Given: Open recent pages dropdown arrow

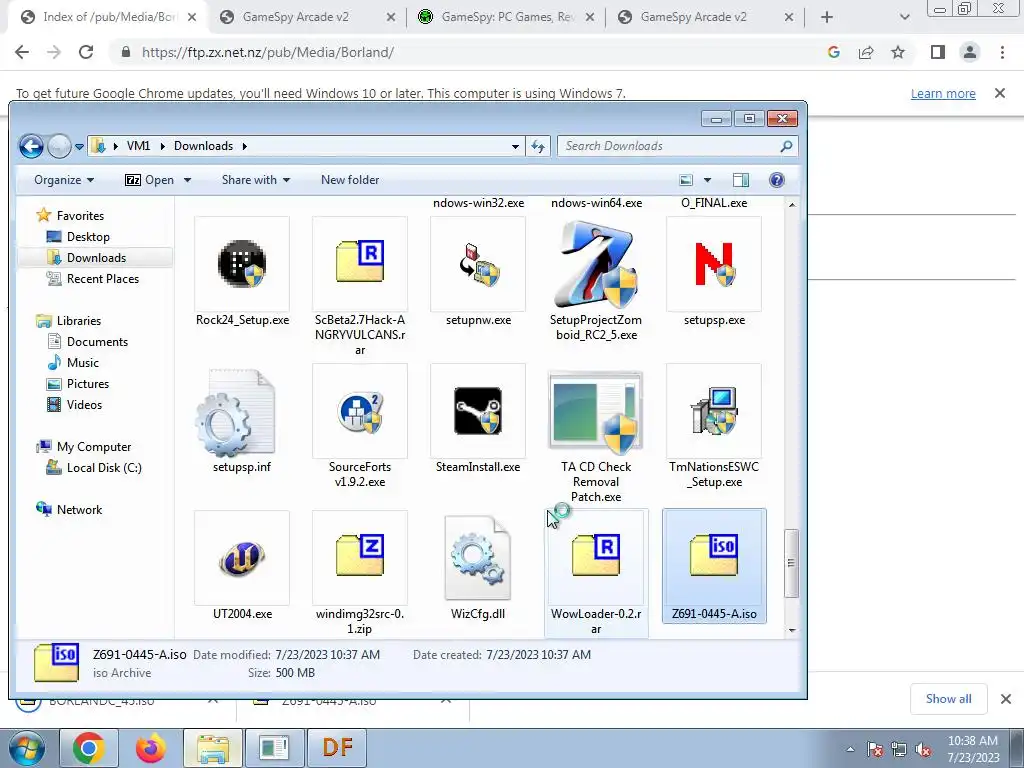Looking at the screenshot, I should (79, 146).
